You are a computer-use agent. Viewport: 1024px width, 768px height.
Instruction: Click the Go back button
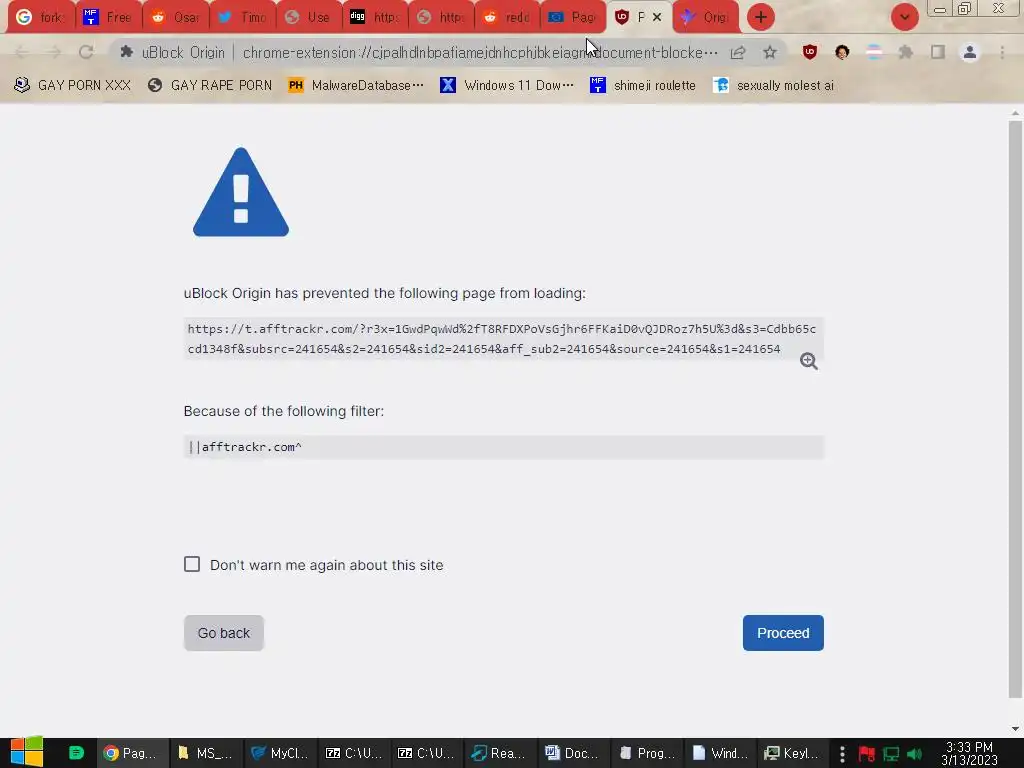click(x=223, y=633)
